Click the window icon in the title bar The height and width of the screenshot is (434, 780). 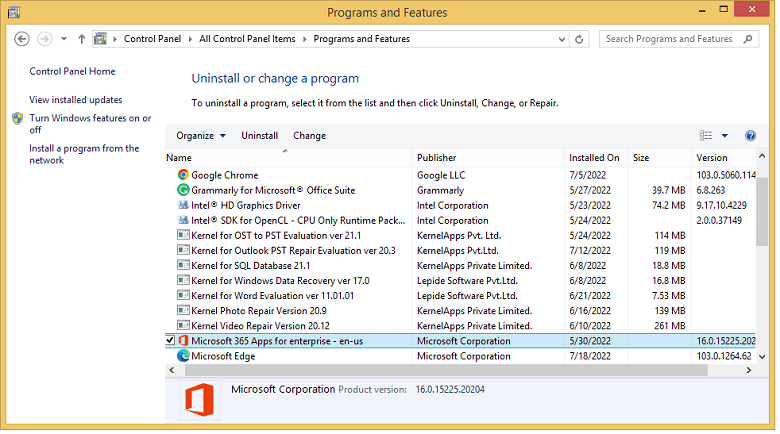pyautogui.click(x=14, y=12)
